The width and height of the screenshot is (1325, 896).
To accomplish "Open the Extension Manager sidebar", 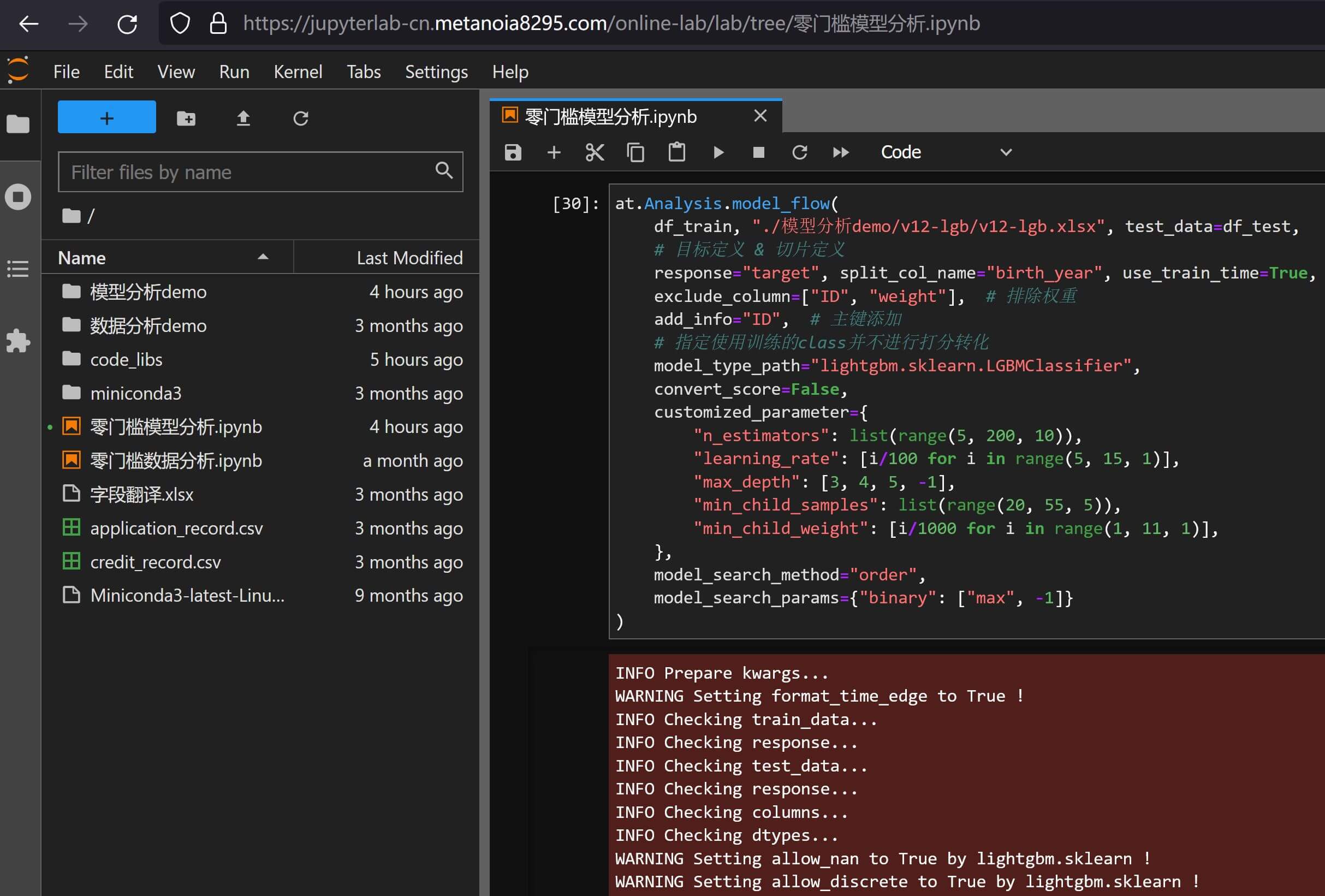I will (18, 341).
